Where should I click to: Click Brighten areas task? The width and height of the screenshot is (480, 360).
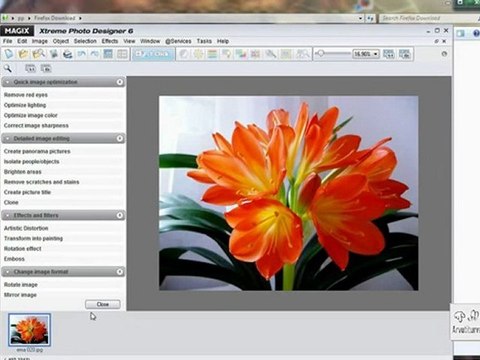click(23, 172)
